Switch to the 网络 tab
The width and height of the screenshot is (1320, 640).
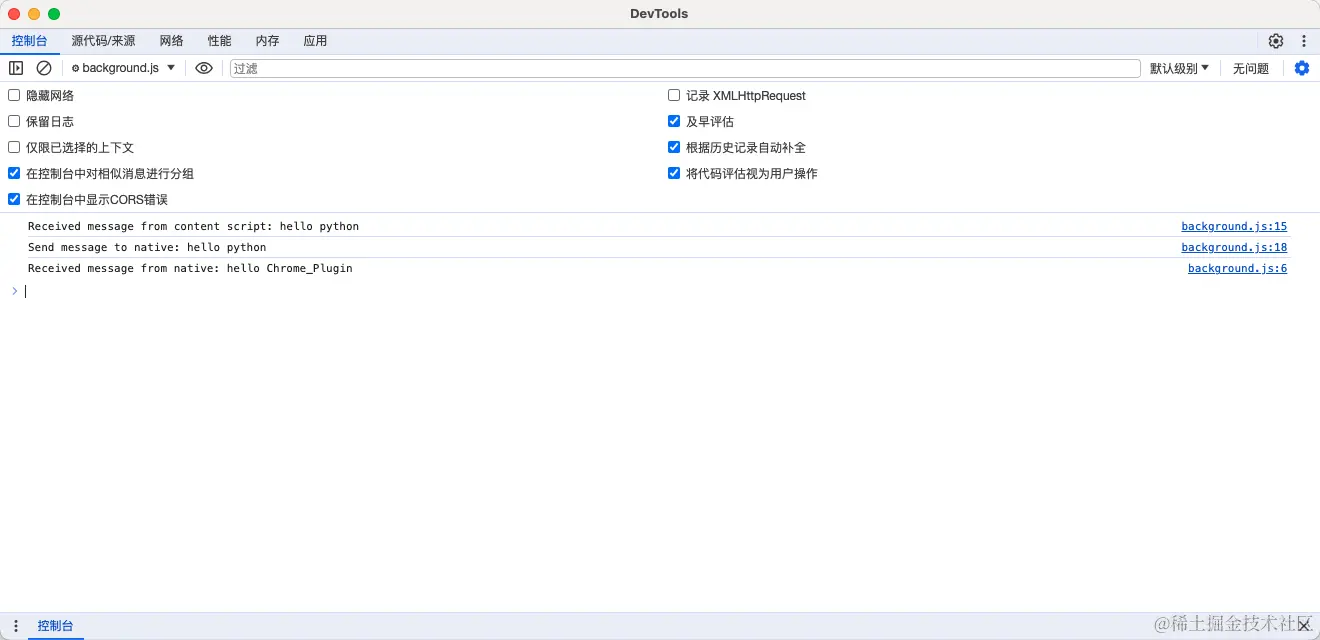pos(172,41)
